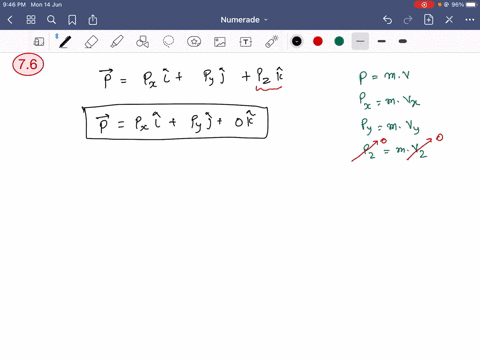This screenshot has height=360, width=480.
Task: Choose the black pen color
Action: click(x=297, y=41)
